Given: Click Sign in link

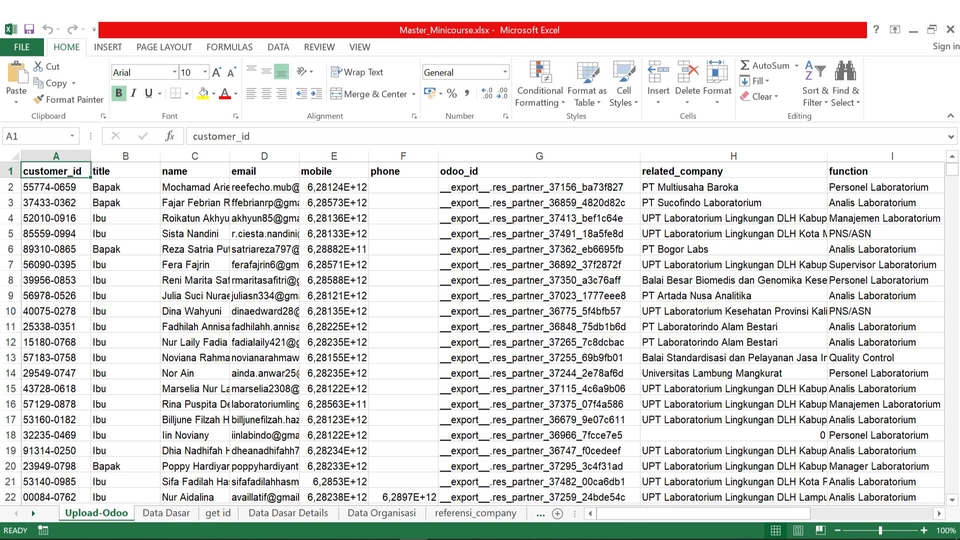Looking at the screenshot, I should click(x=945, y=47).
